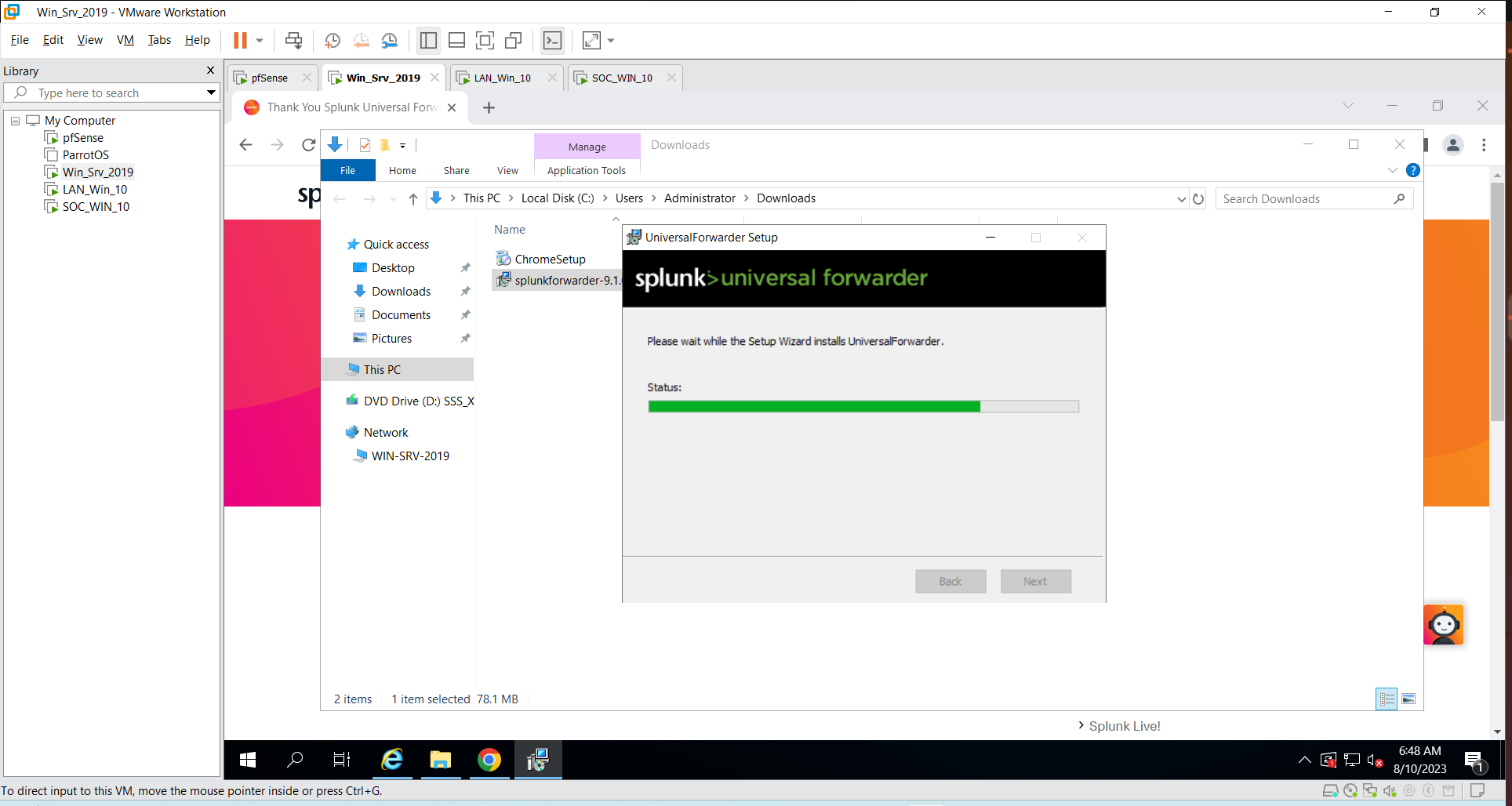Switch to the SOC_WIN_10 VM tab
The image size is (1512, 806).
(621, 78)
